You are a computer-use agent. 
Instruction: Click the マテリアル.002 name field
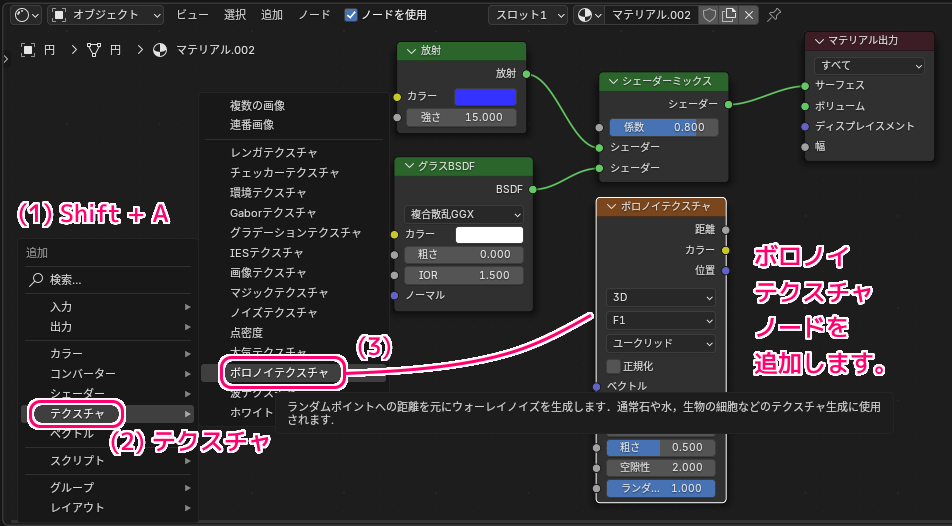651,15
